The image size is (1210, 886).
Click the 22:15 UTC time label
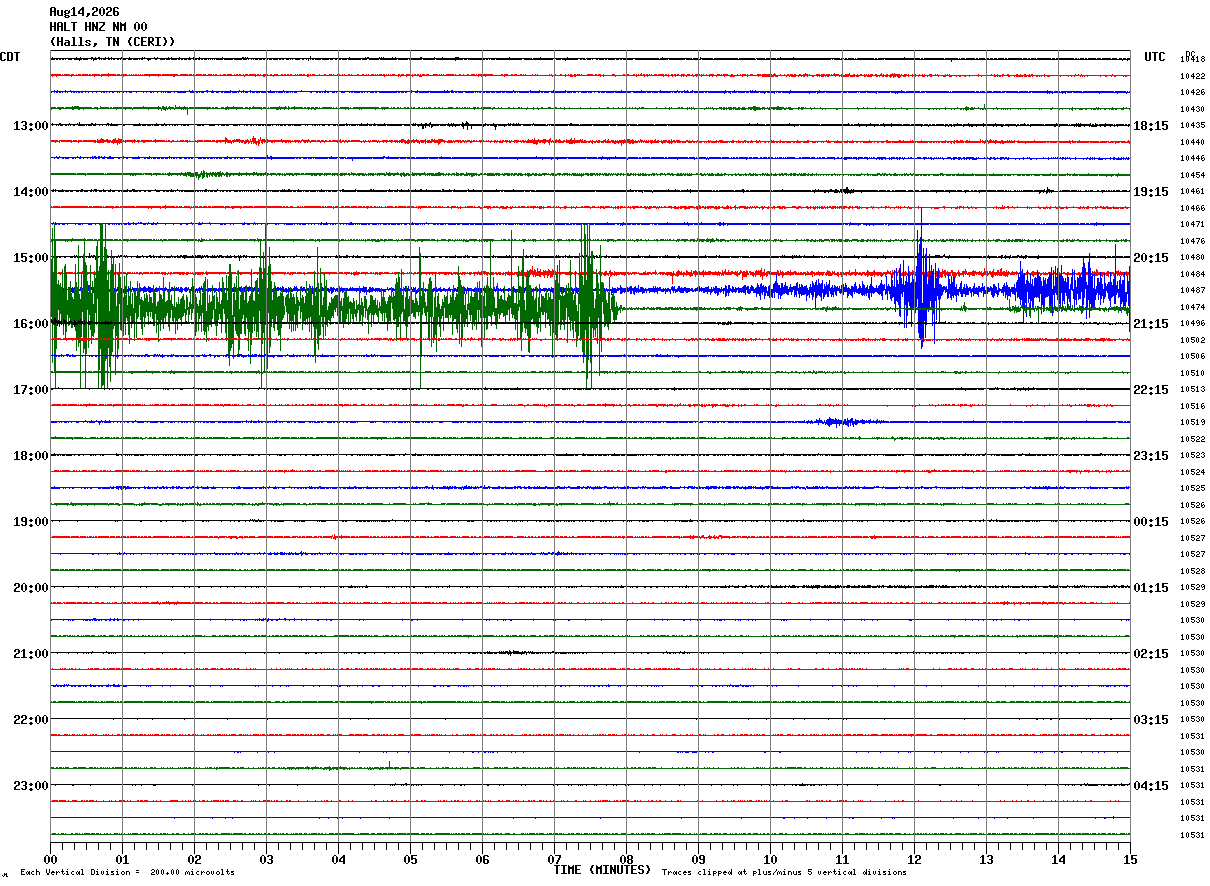pos(1150,390)
